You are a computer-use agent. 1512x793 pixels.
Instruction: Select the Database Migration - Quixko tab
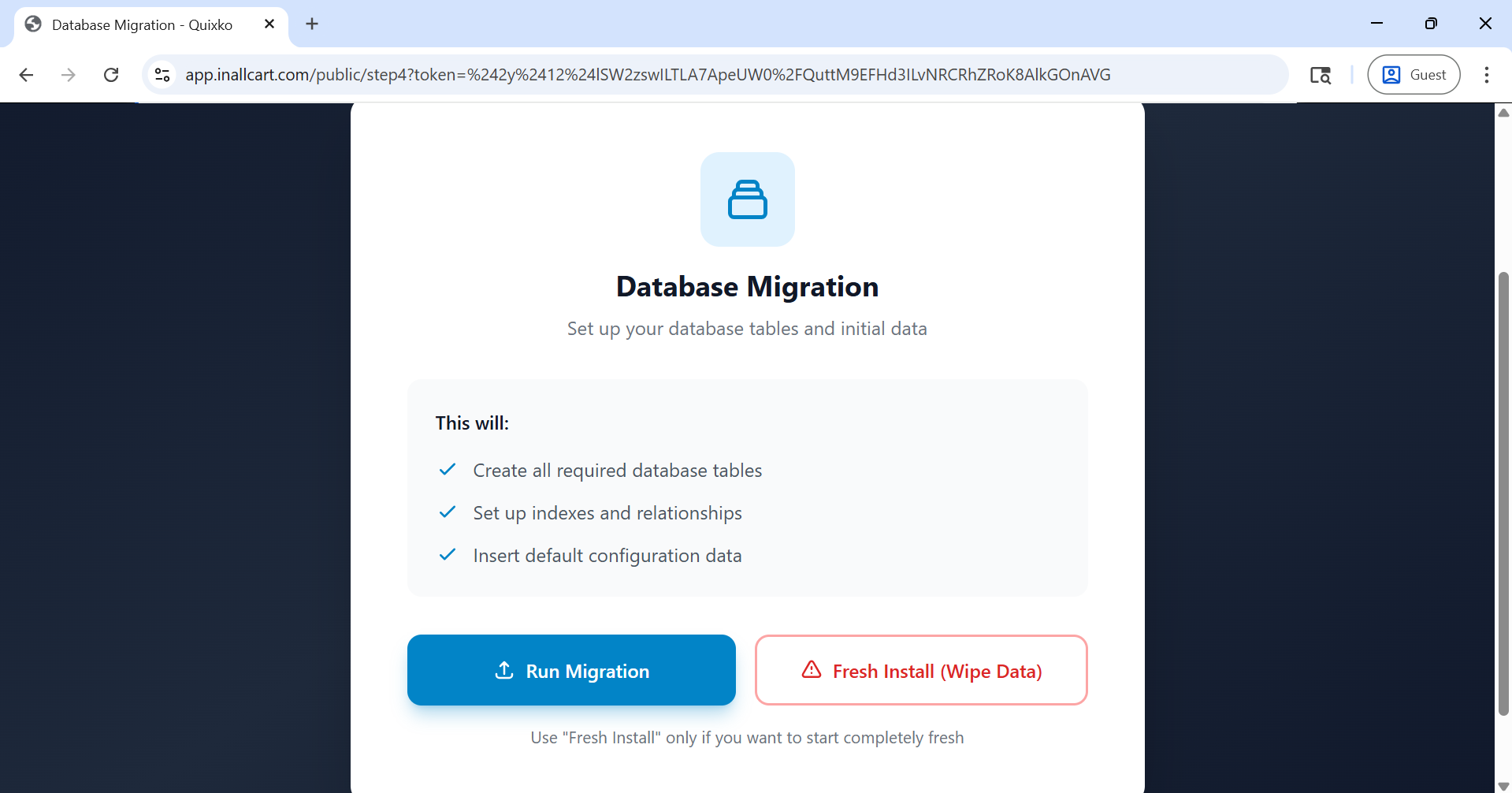[151, 24]
